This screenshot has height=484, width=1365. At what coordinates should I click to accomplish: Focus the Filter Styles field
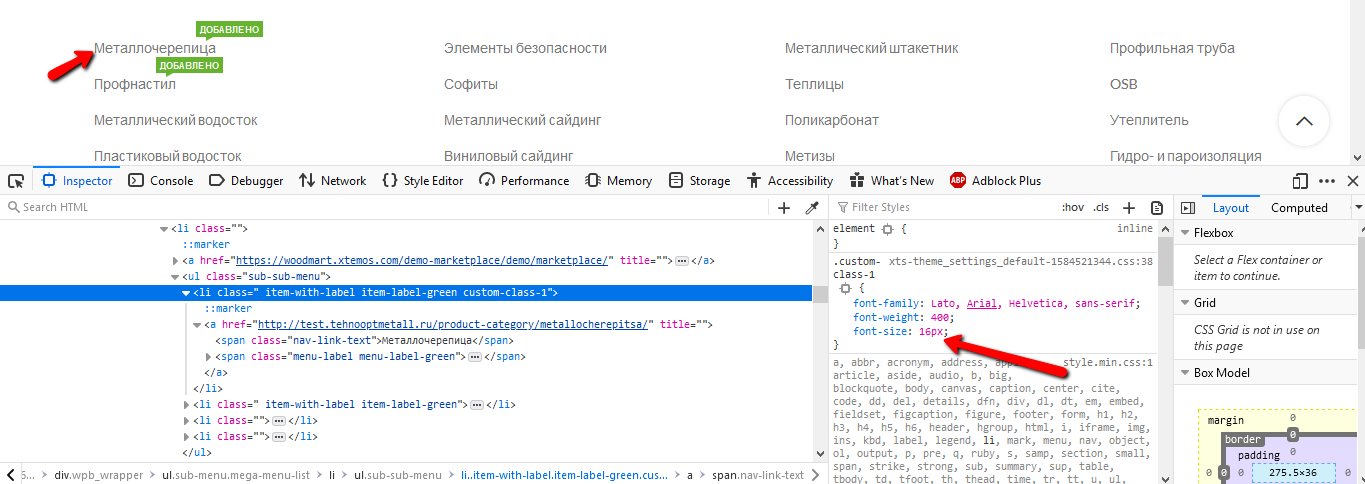945,207
